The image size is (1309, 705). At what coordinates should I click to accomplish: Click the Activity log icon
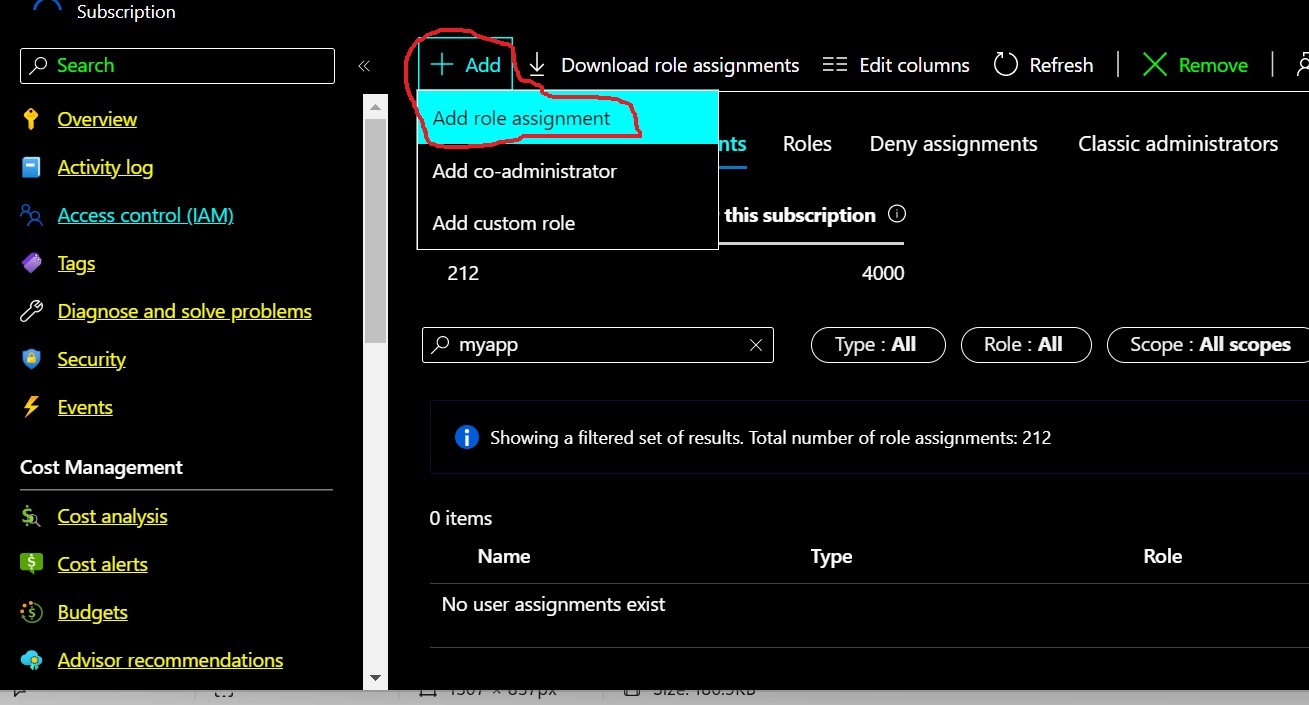pos(31,167)
